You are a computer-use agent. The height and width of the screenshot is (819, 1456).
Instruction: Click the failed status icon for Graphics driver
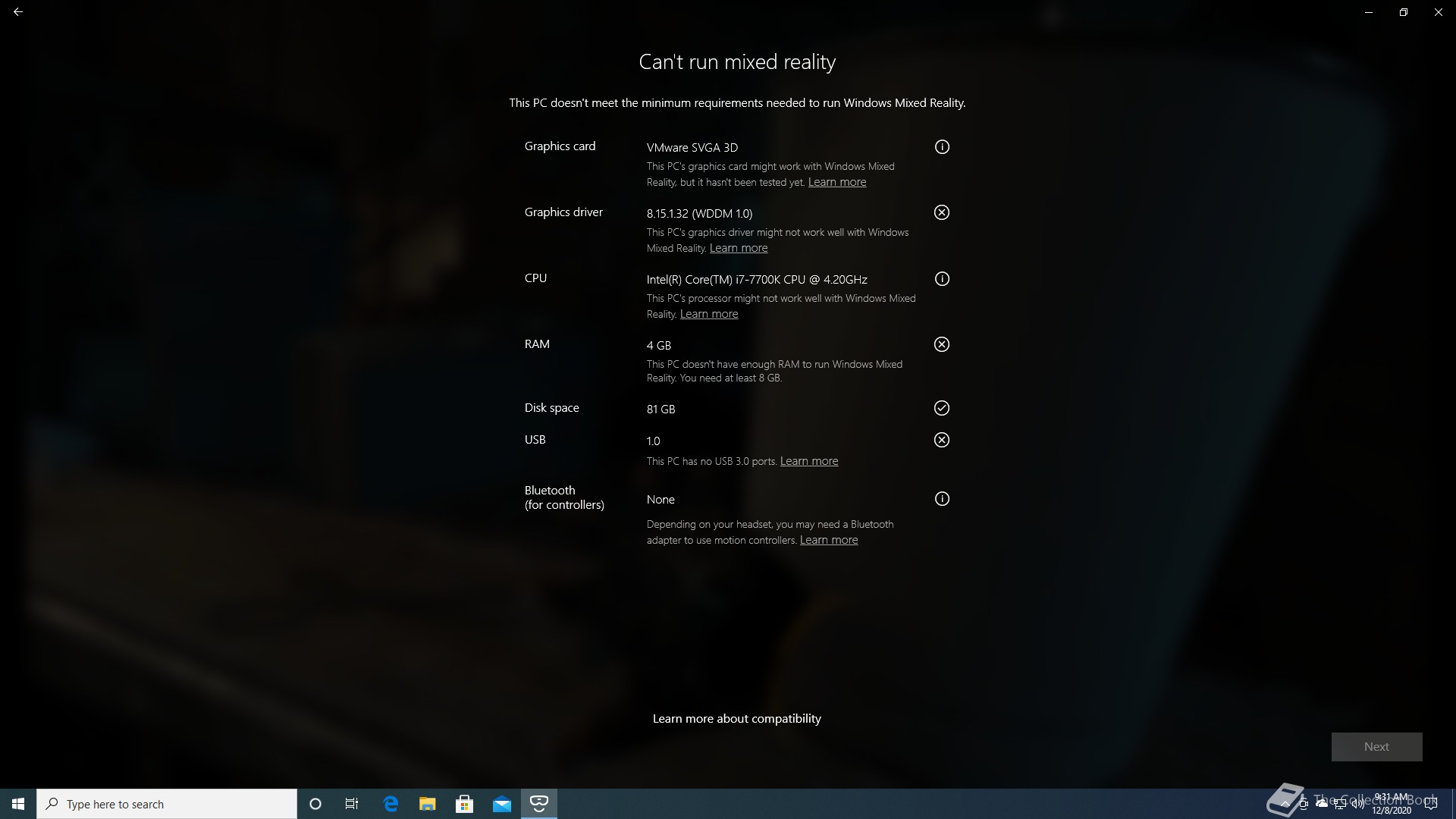[x=942, y=212]
